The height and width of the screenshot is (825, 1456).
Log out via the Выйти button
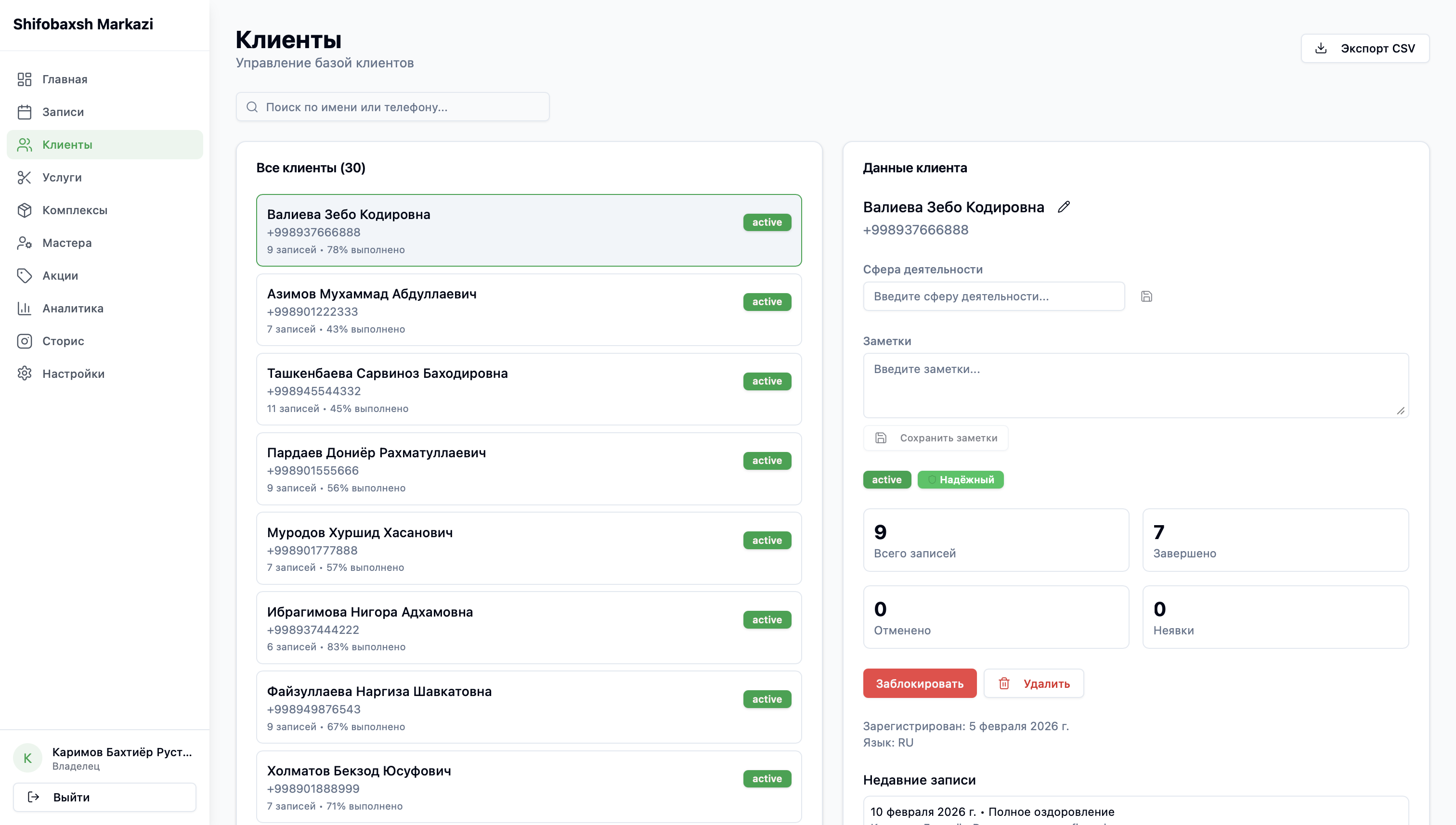pos(104,797)
